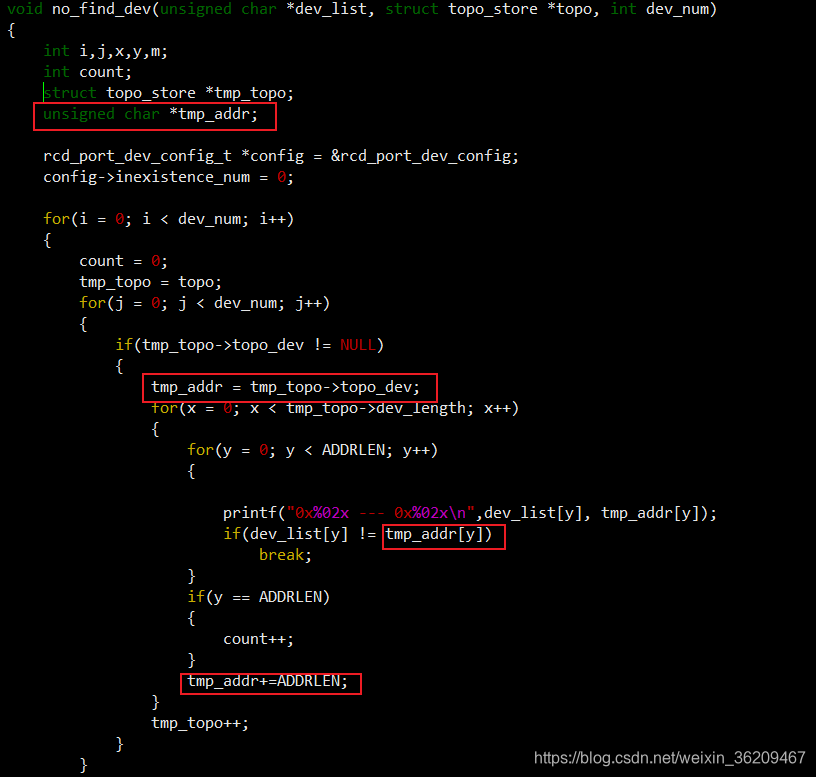Click the printf call in the inner loop
The image size is (816, 777).
tap(469, 513)
